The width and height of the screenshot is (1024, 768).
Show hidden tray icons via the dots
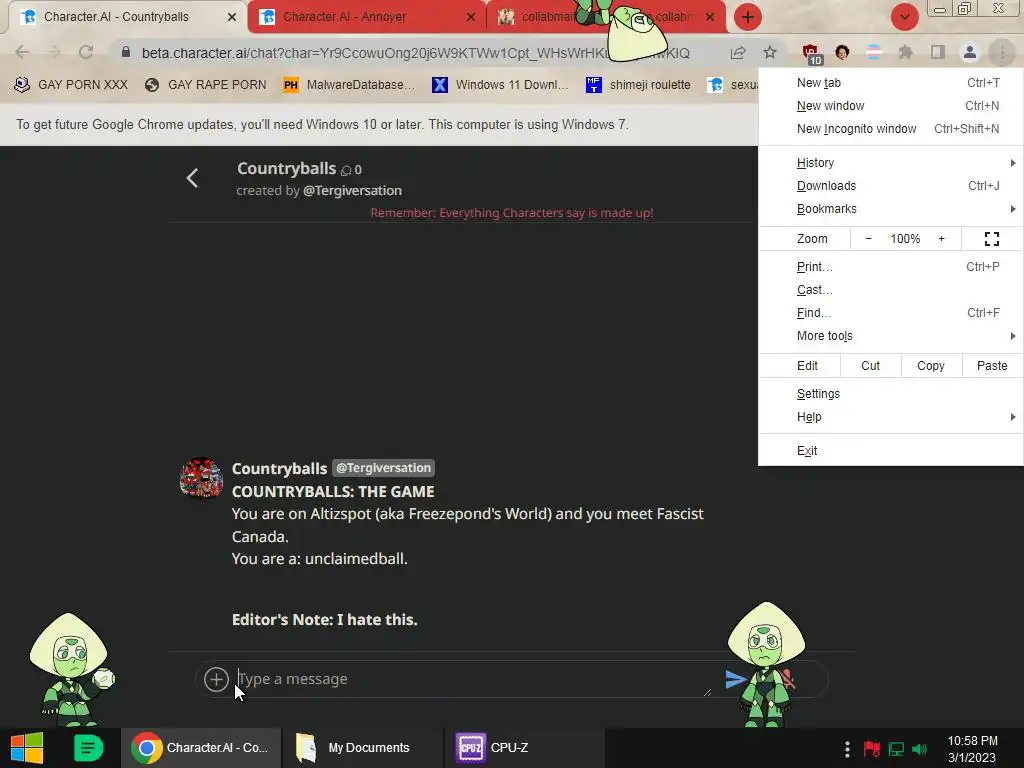click(847, 749)
